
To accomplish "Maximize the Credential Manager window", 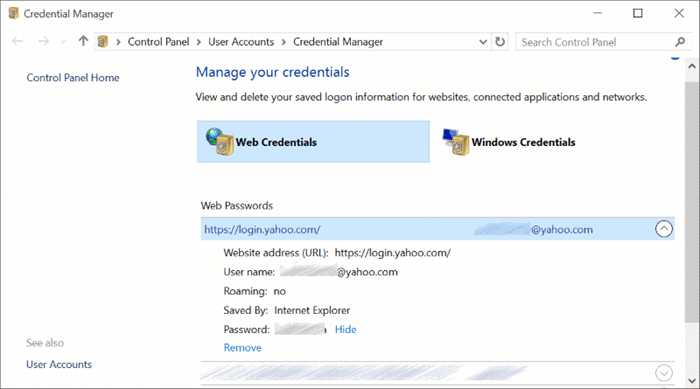I will tap(638, 13).
